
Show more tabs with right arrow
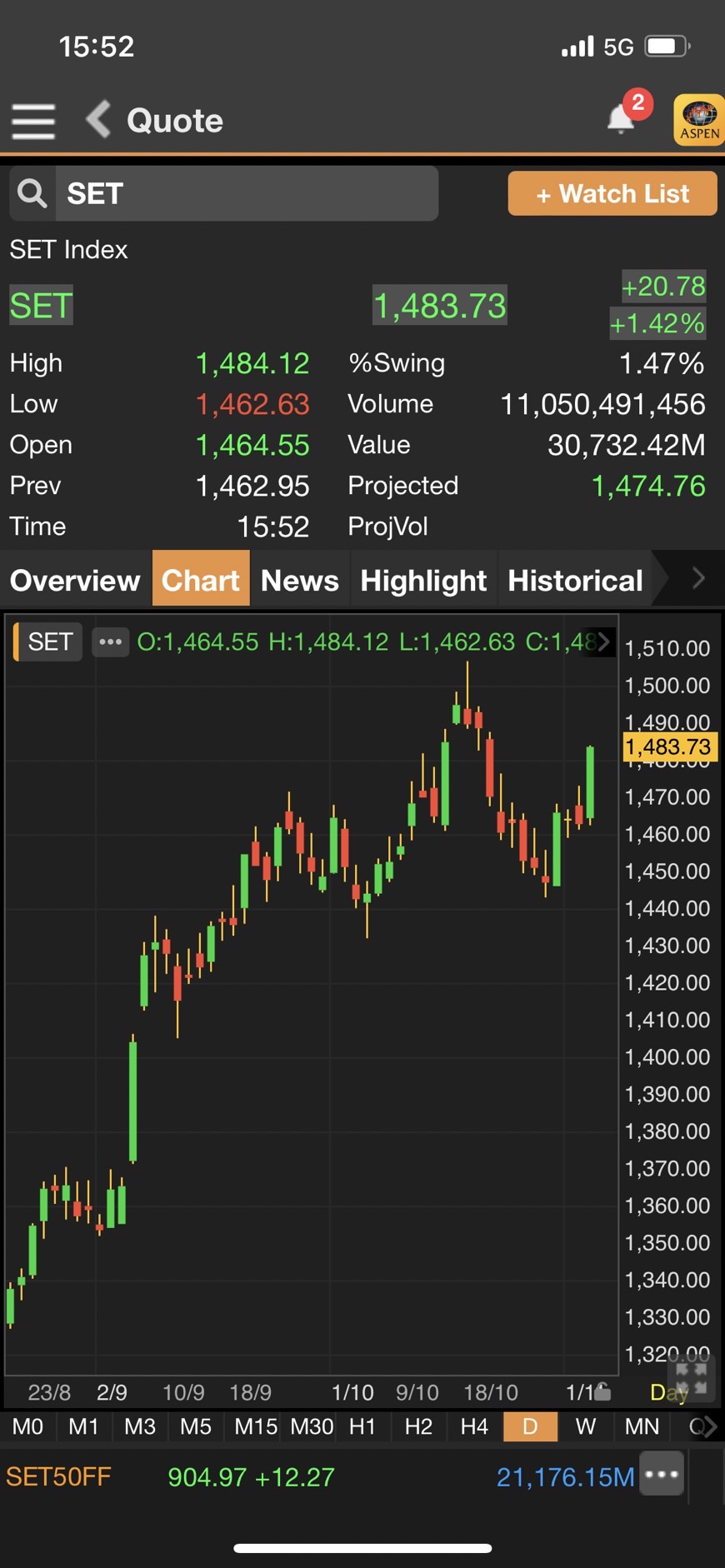[x=698, y=577]
